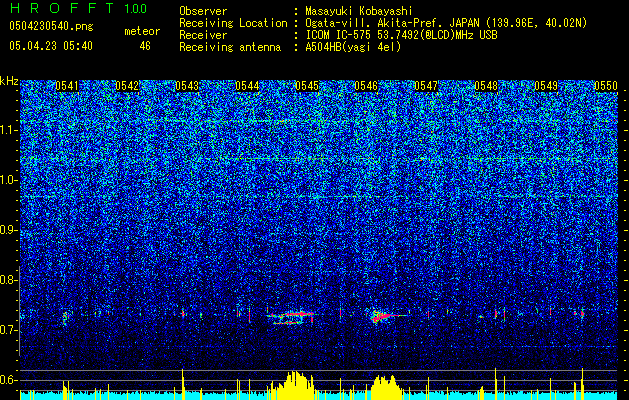Click the date stamp 05.04.23 05:40
This screenshot has width=629, height=400.
click(51, 46)
